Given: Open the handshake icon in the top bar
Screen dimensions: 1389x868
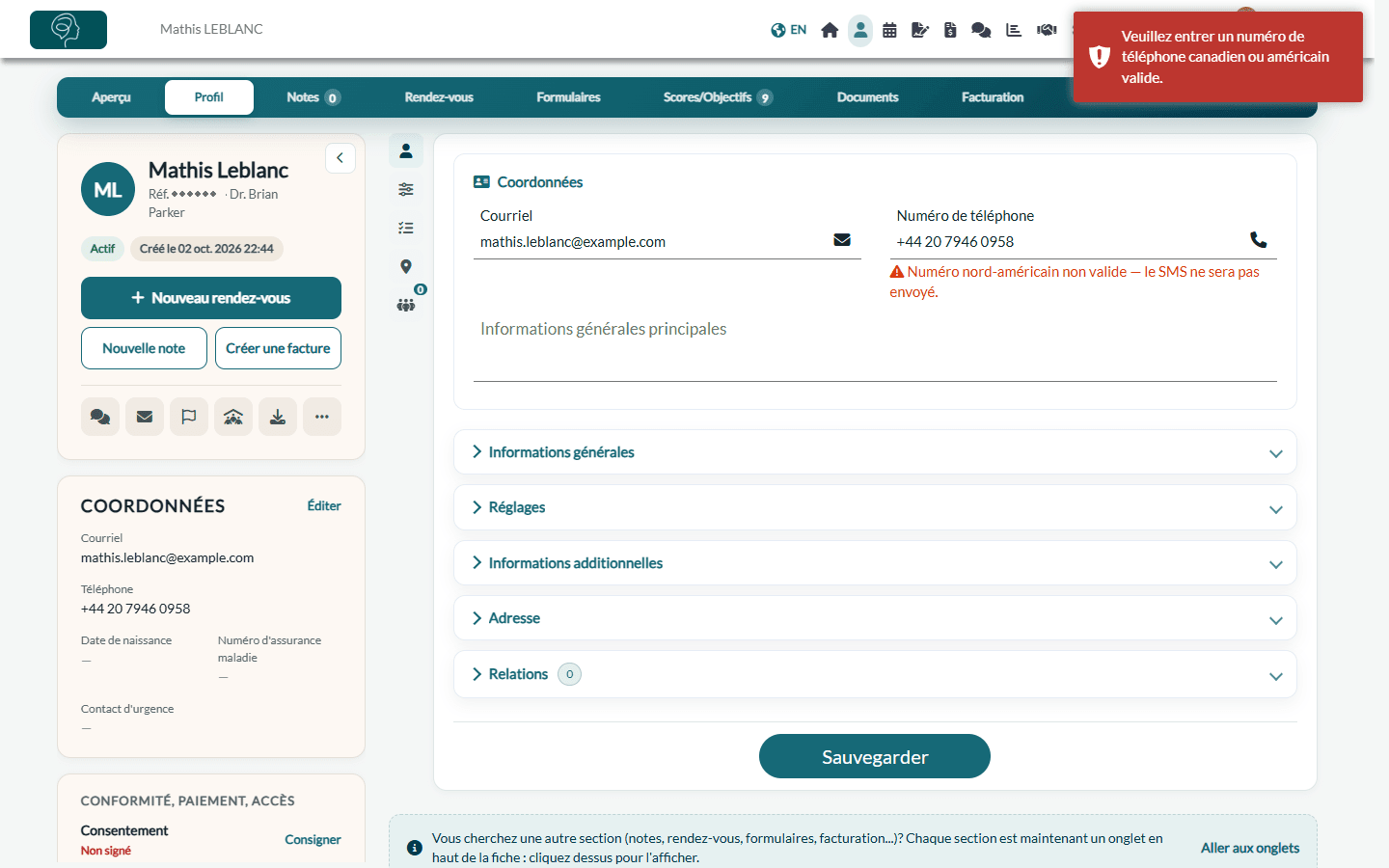Looking at the screenshot, I should click(1047, 30).
